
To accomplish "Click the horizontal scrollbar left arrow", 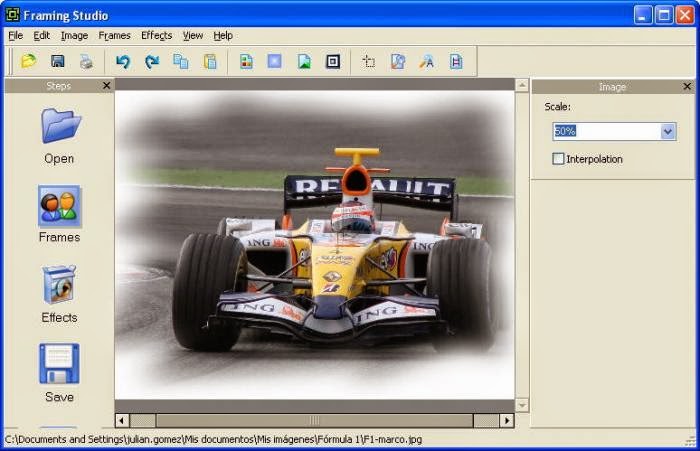I will click(x=122, y=421).
